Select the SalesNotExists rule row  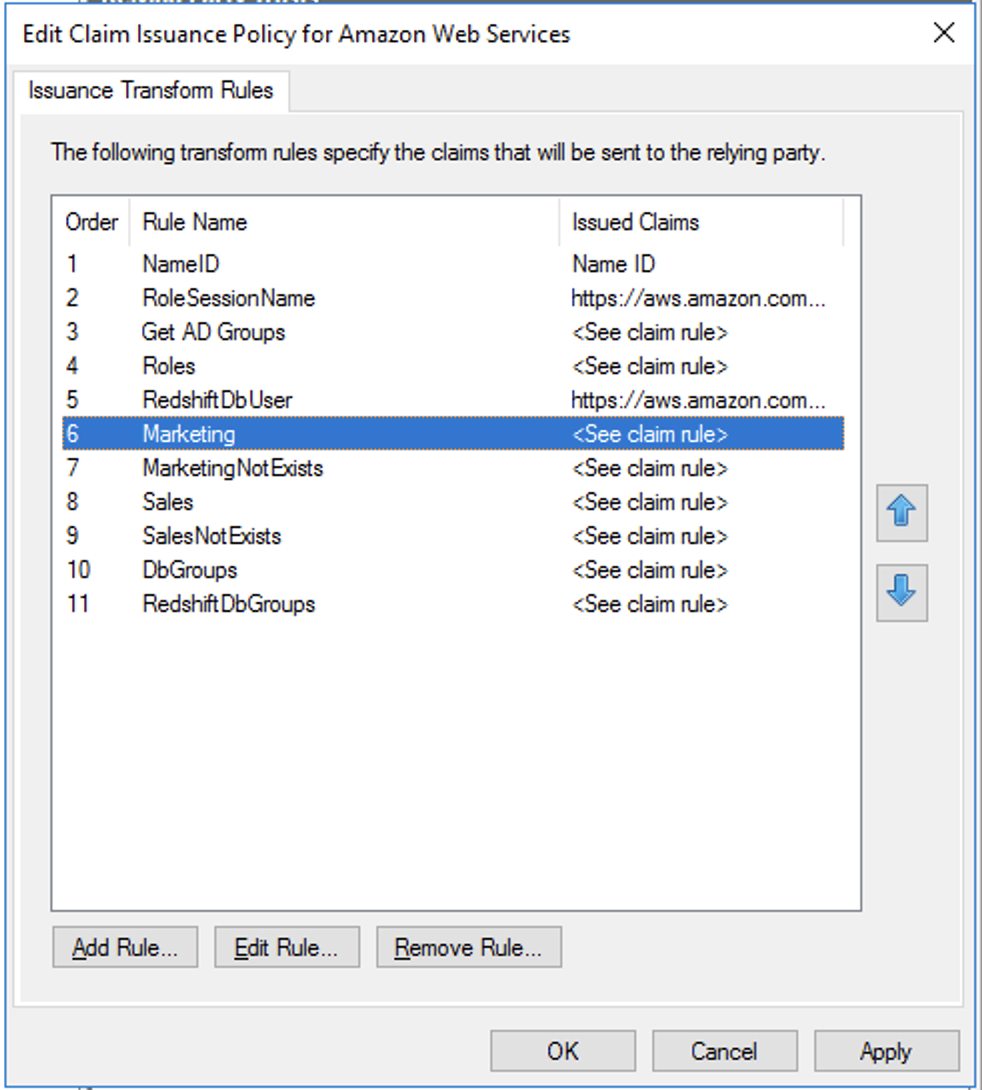pyautogui.click(x=453, y=536)
